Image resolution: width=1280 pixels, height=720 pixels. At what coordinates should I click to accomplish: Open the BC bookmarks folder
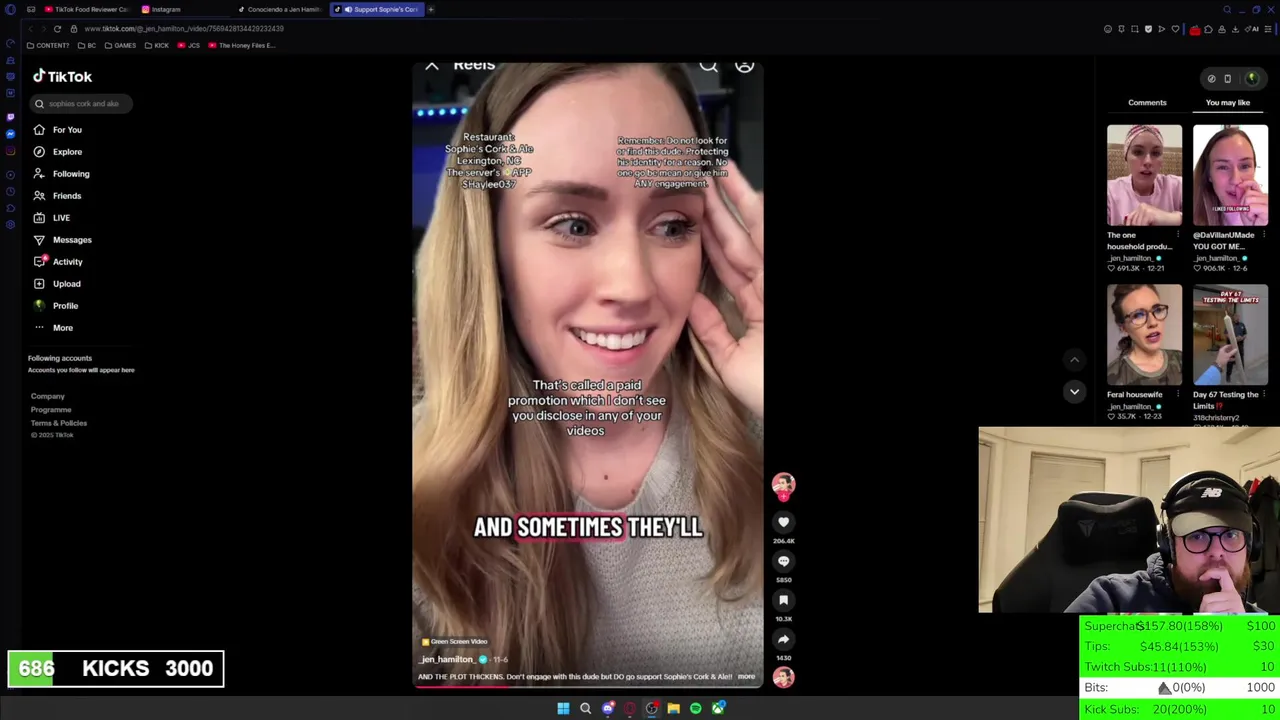click(88, 45)
